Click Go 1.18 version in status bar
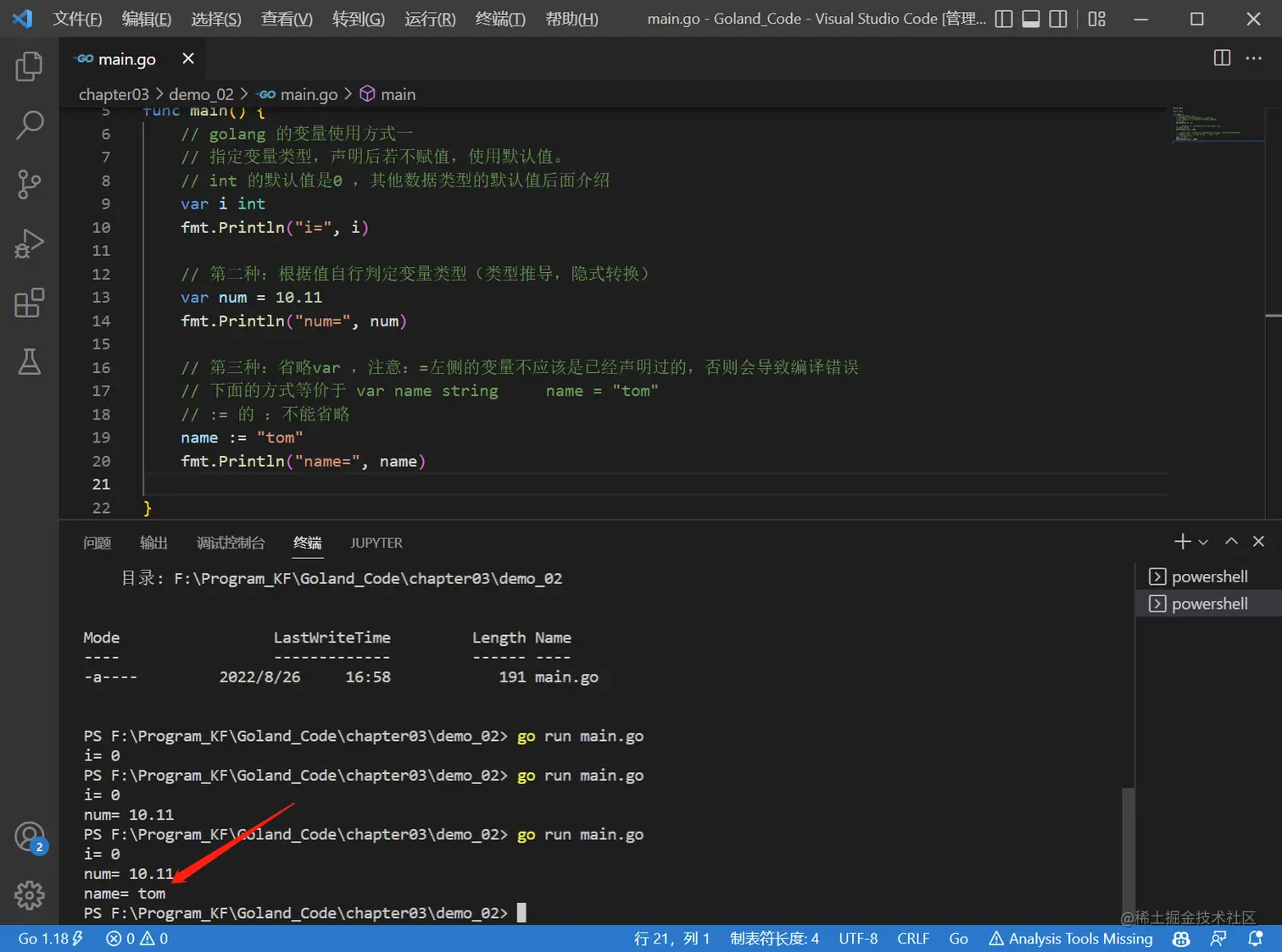This screenshot has height=952, width=1282. (x=50, y=938)
